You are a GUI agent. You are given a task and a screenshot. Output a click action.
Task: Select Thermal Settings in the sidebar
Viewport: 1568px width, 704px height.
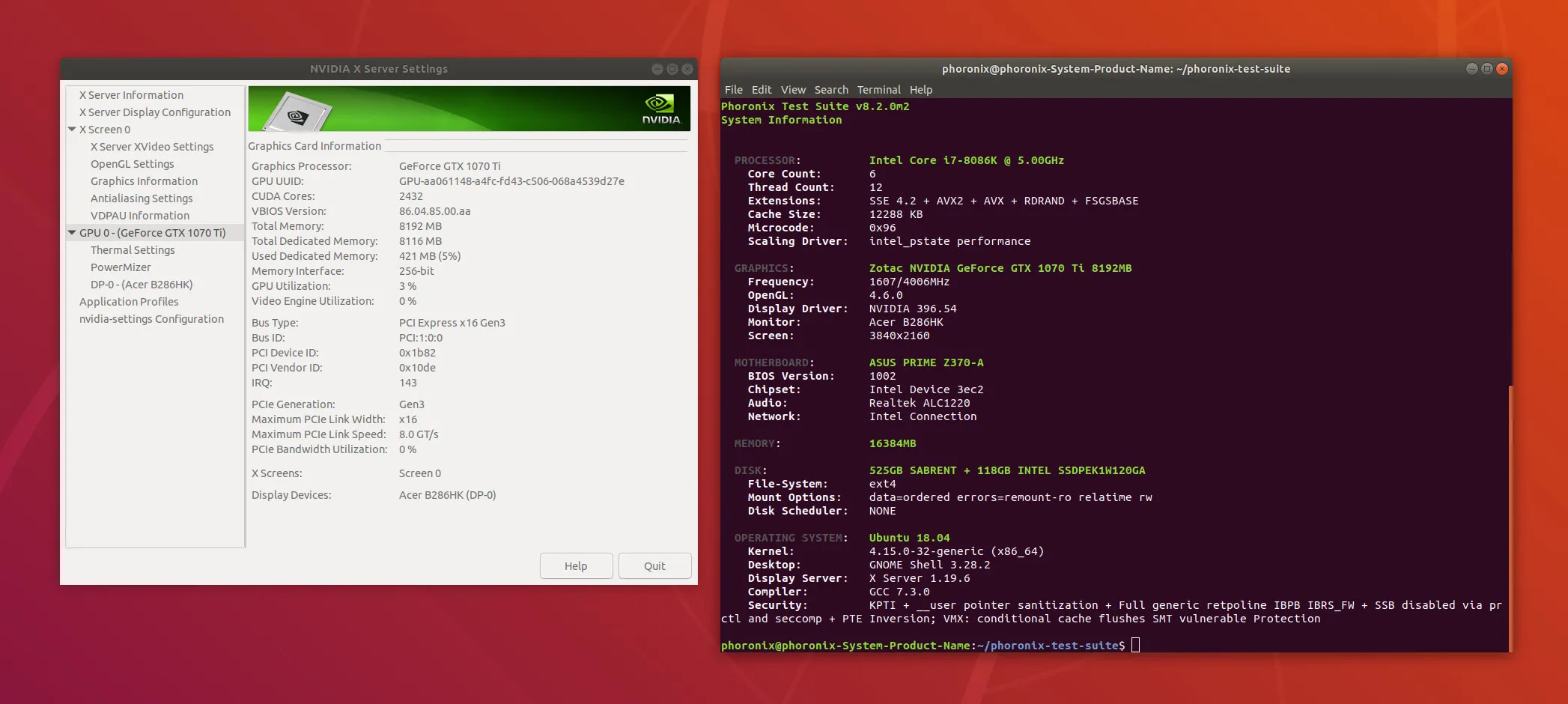tap(133, 250)
